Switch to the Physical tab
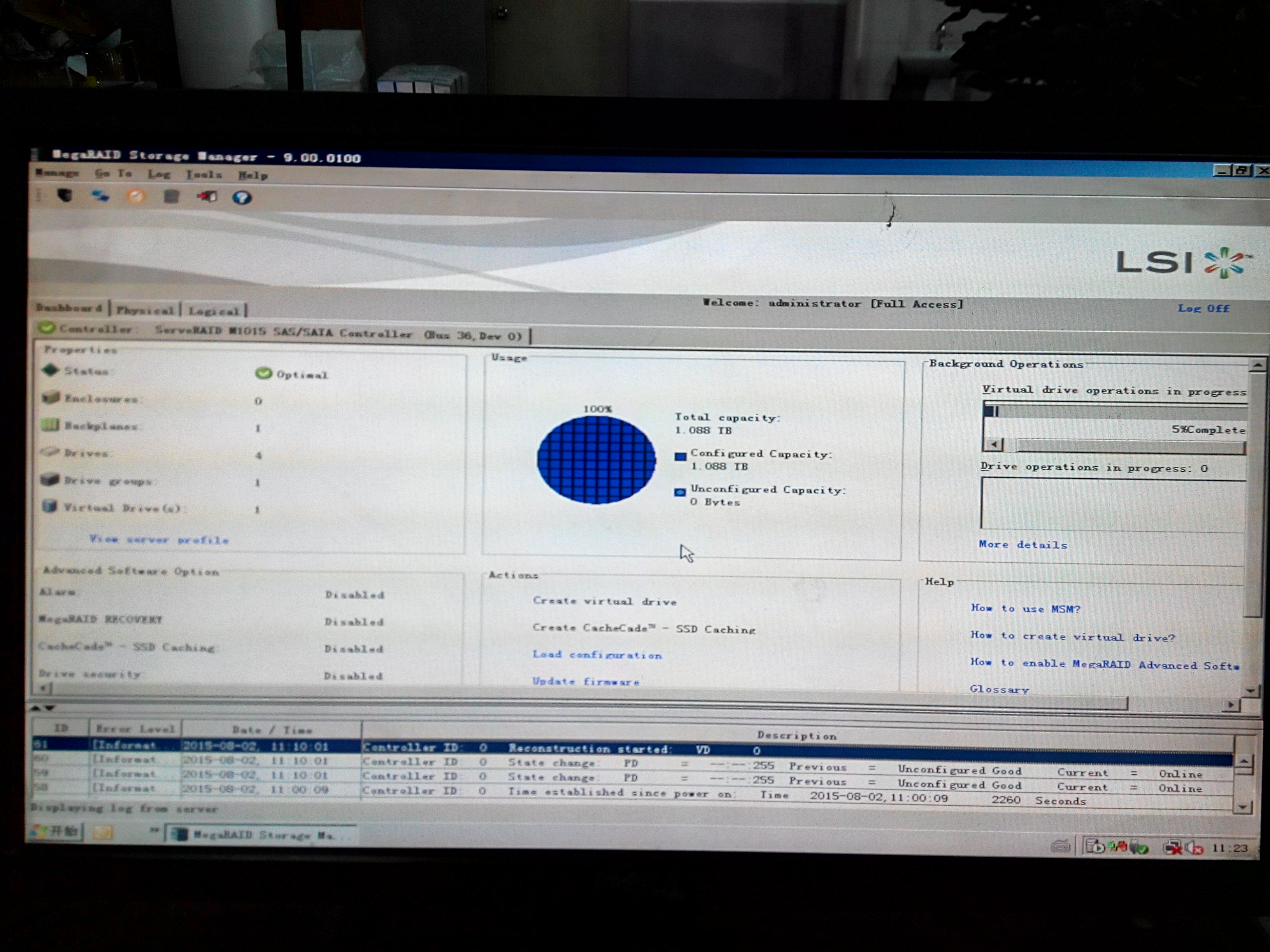1270x952 pixels. pos(145,310)
